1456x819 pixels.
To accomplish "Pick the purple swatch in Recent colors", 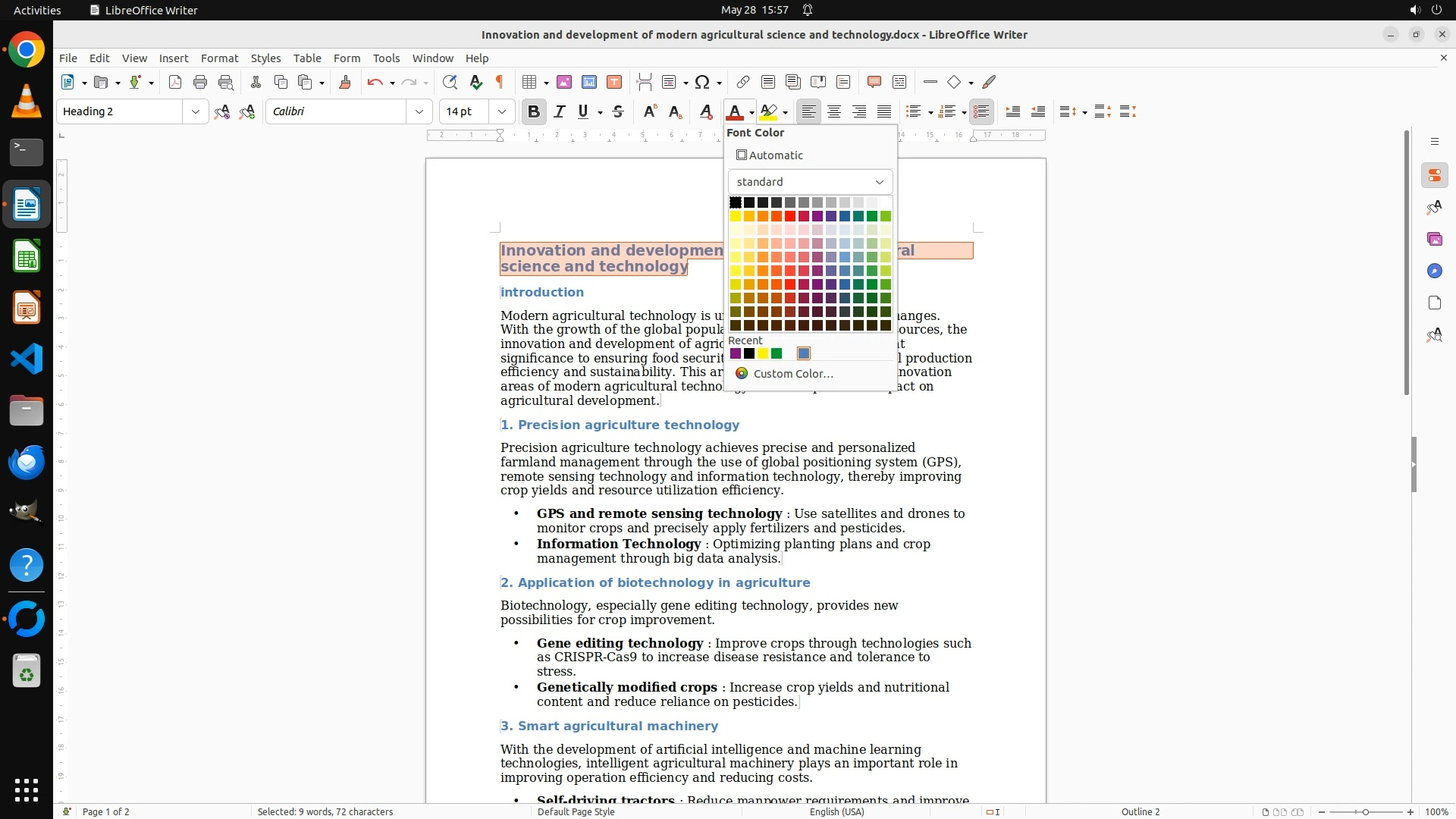I will click(735, 353).
